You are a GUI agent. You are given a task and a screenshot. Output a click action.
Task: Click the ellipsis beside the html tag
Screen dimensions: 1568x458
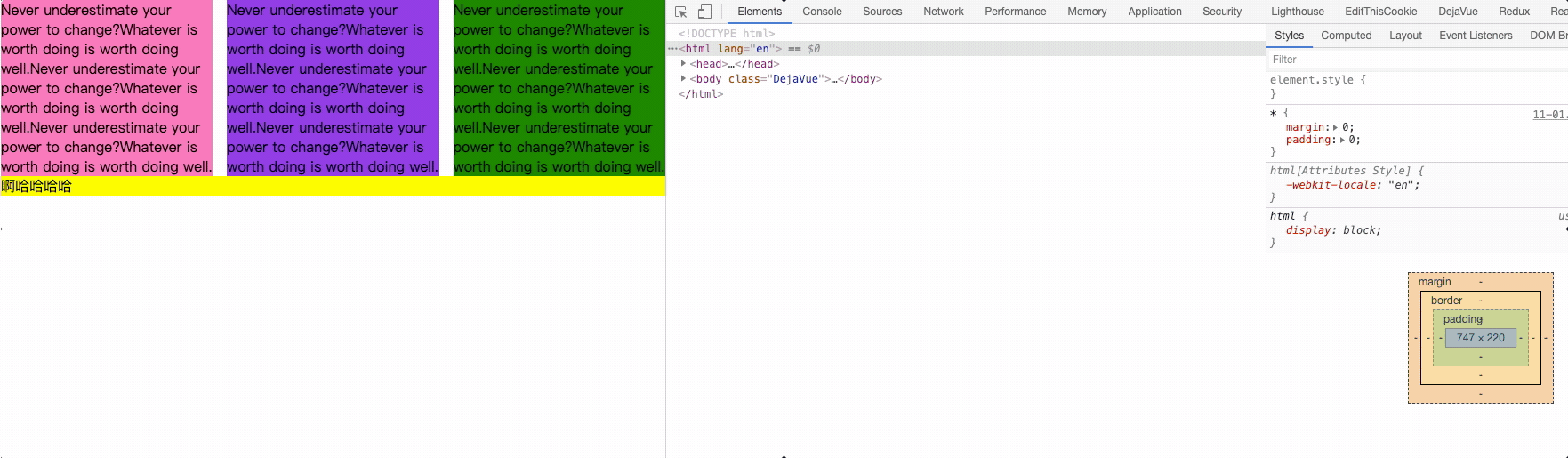coord(672,49)
